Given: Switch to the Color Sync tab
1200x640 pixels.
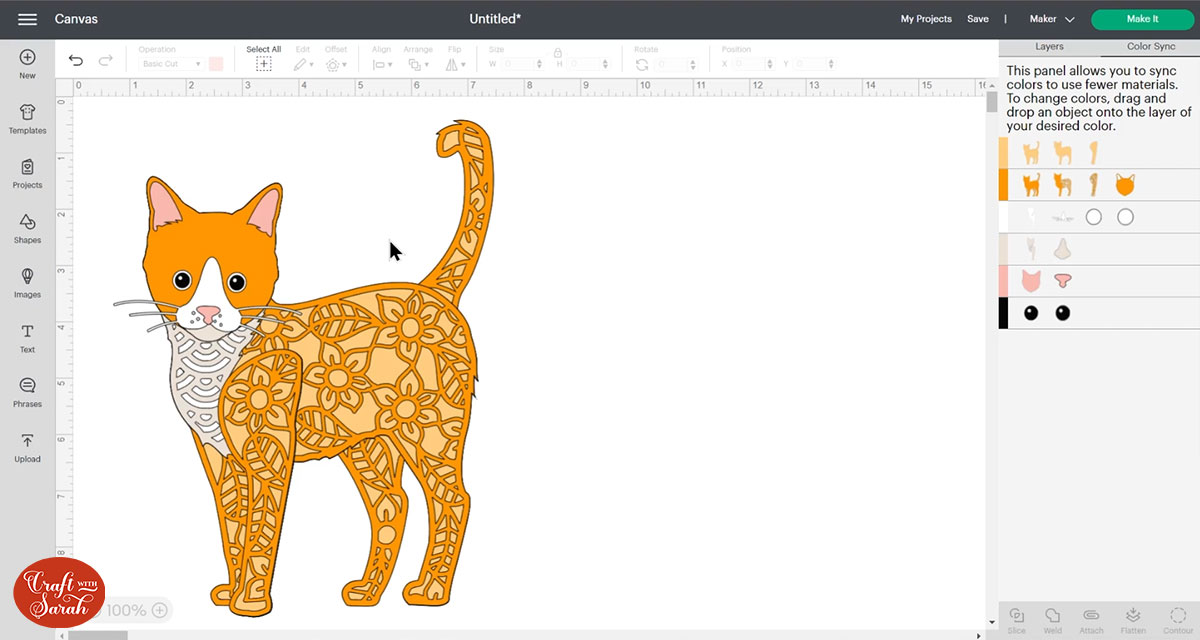Looking at the screenshot, I should click(x=1150, y=47).
